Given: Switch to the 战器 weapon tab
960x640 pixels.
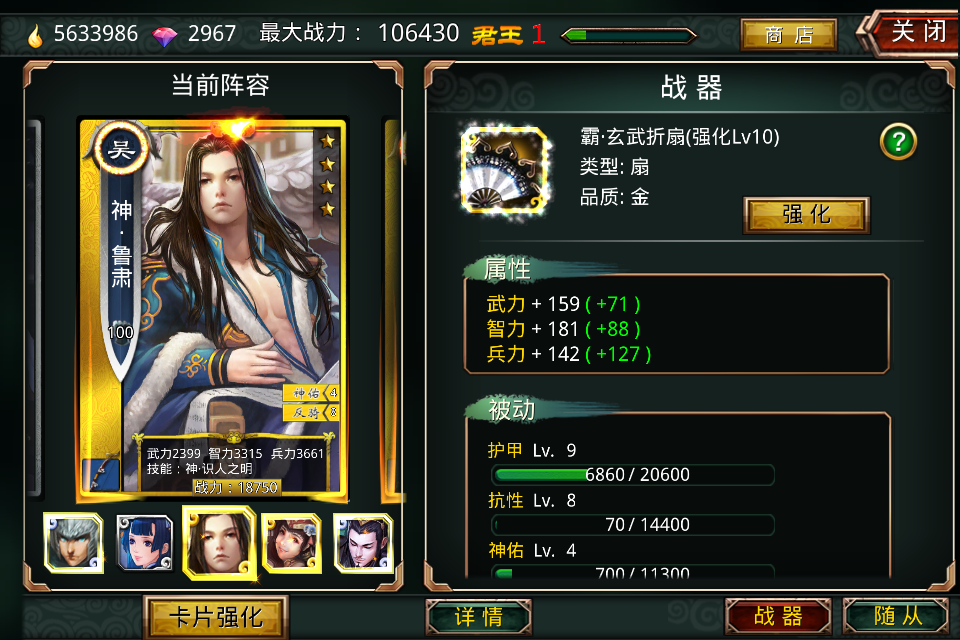Looking at the screenshot, I should pos(778,616).
